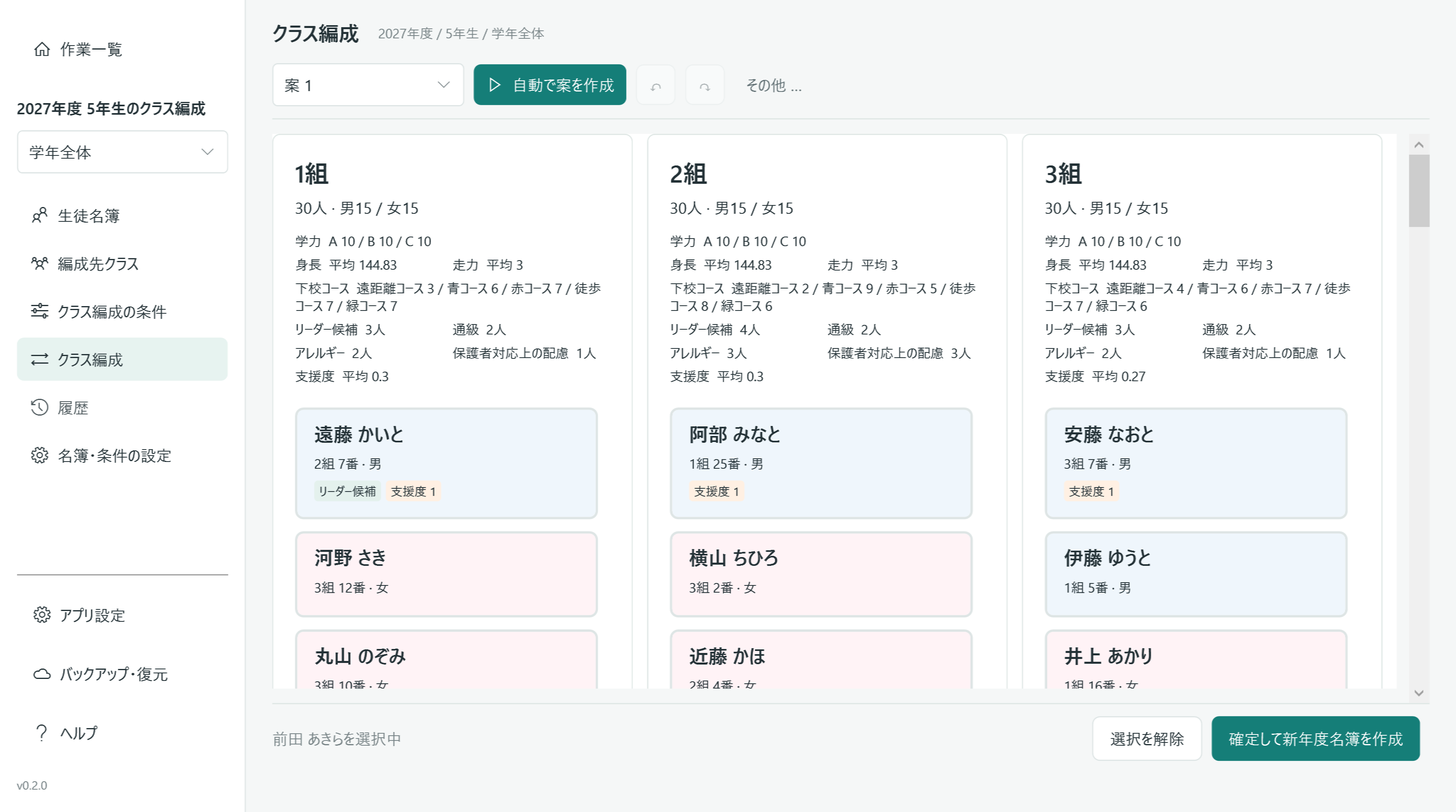This screenshot has height=812, width=1456.
Task: Click the swap arrows icon for クラス編成
Action: 40,359
